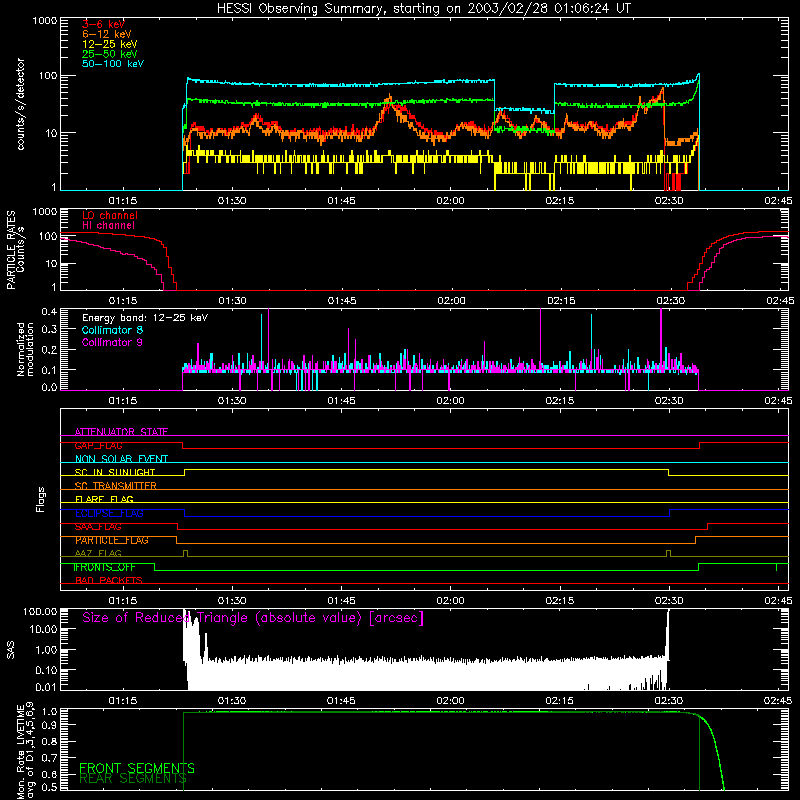Viewport: 800px width, 800px height.
Task: Click the ECLIPSE_FLAG label
Action: (x=109, y=513)
